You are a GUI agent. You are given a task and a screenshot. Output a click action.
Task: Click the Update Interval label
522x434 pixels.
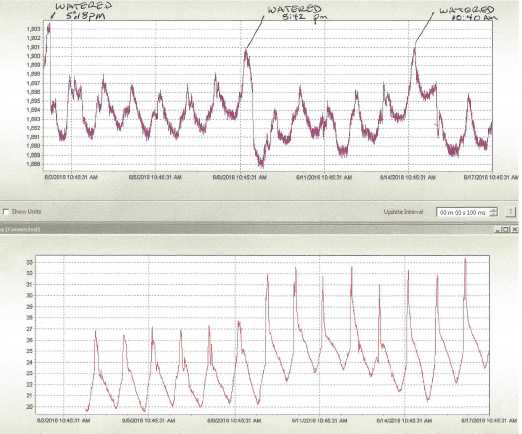click(x=403, y=212)
